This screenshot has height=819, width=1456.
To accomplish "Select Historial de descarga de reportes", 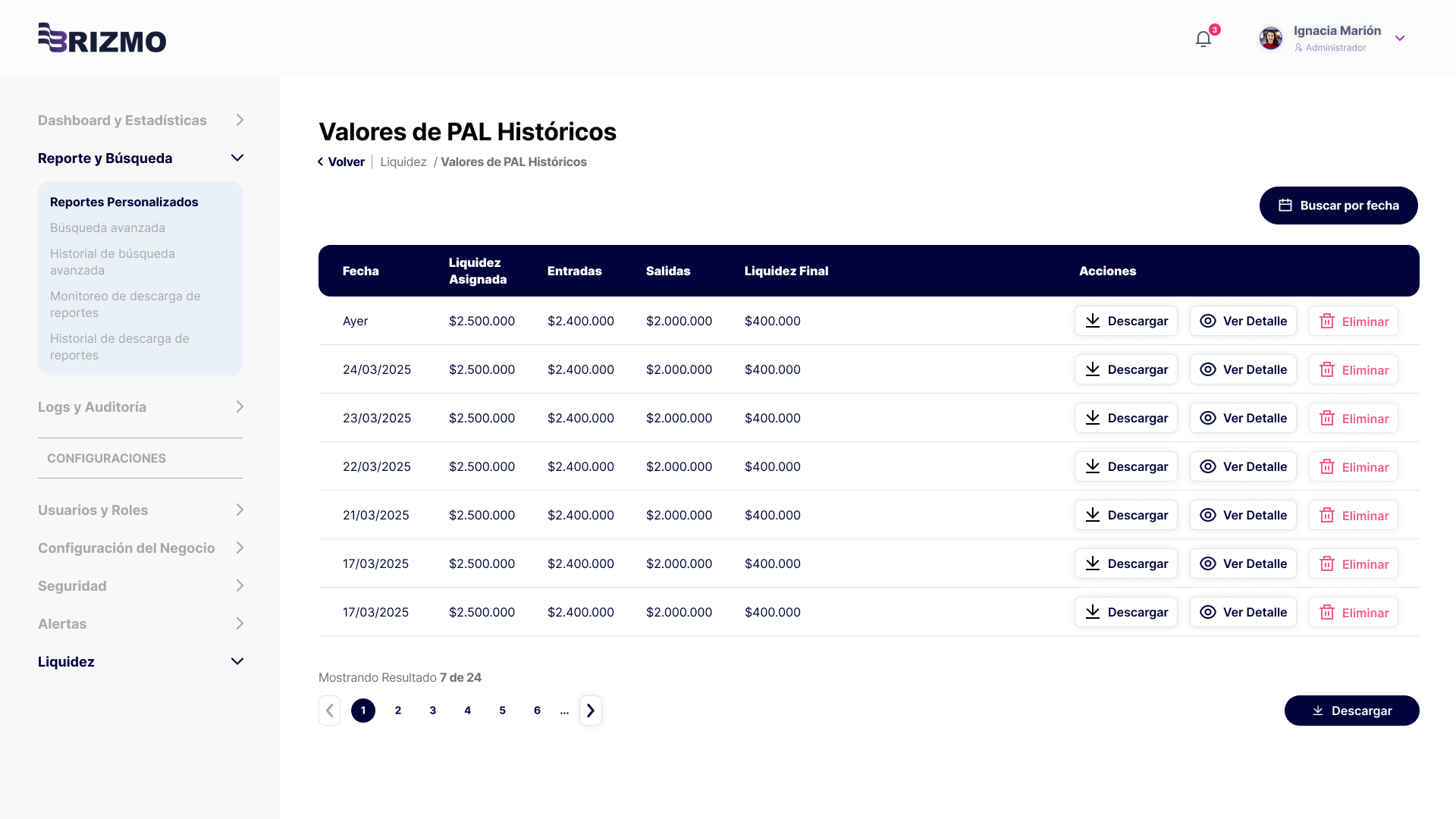I will click(x=119, y=347).
